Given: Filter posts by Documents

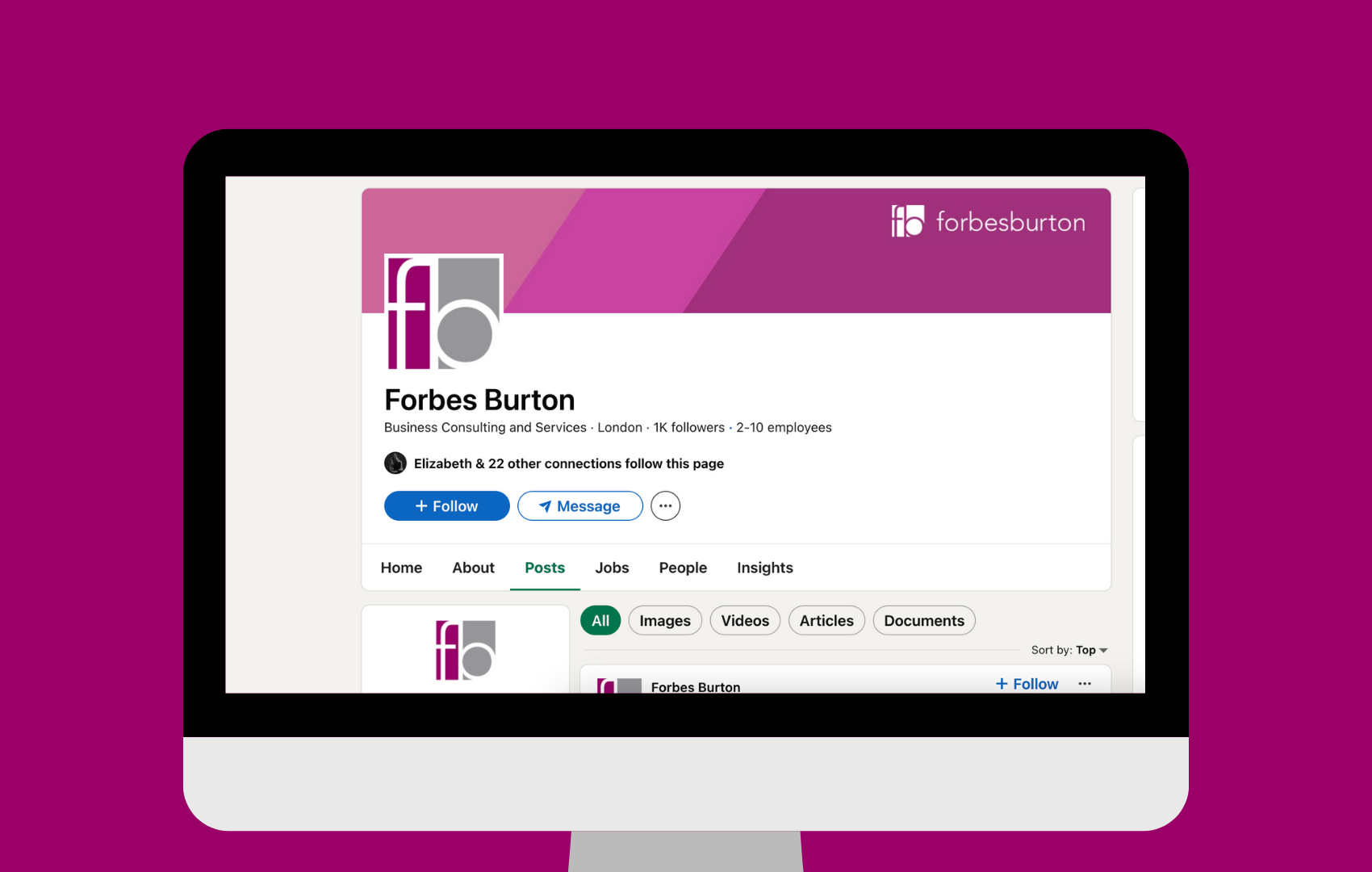Looking at the screenshot, I should [x=924, y=620].
